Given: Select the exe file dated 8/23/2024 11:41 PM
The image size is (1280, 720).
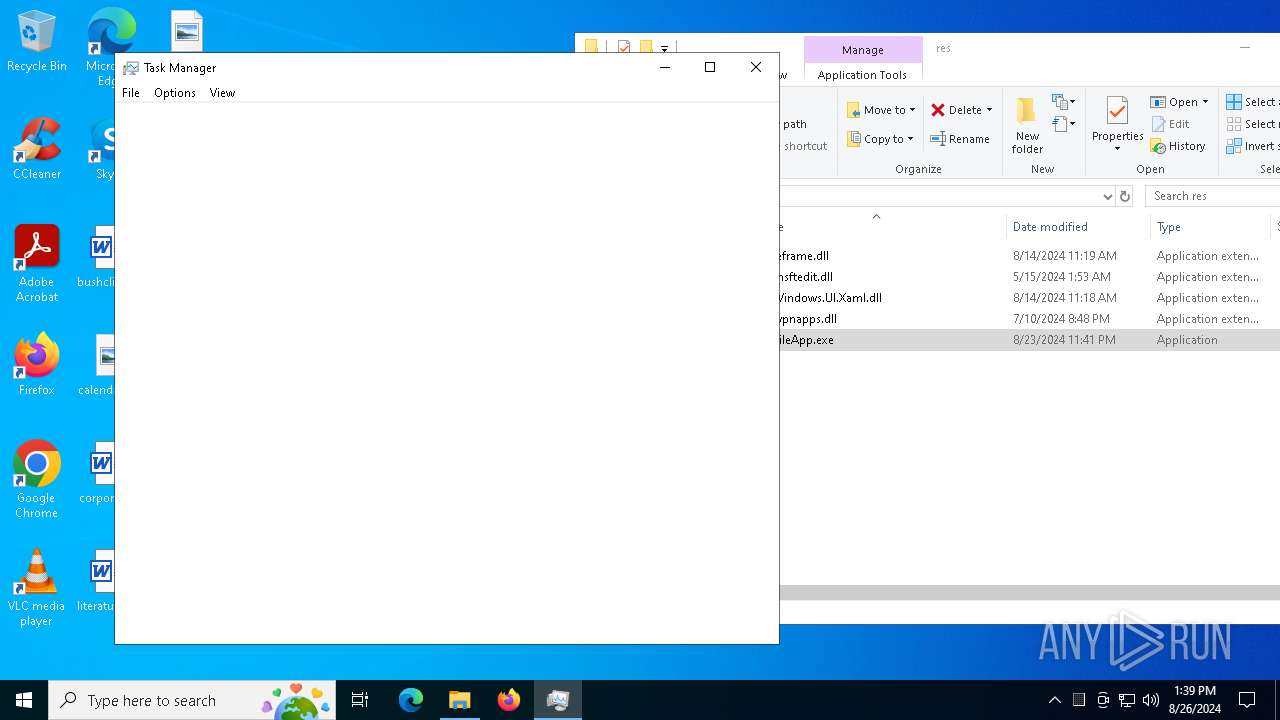Looking at the screenshot, I should coord(1030,340).
